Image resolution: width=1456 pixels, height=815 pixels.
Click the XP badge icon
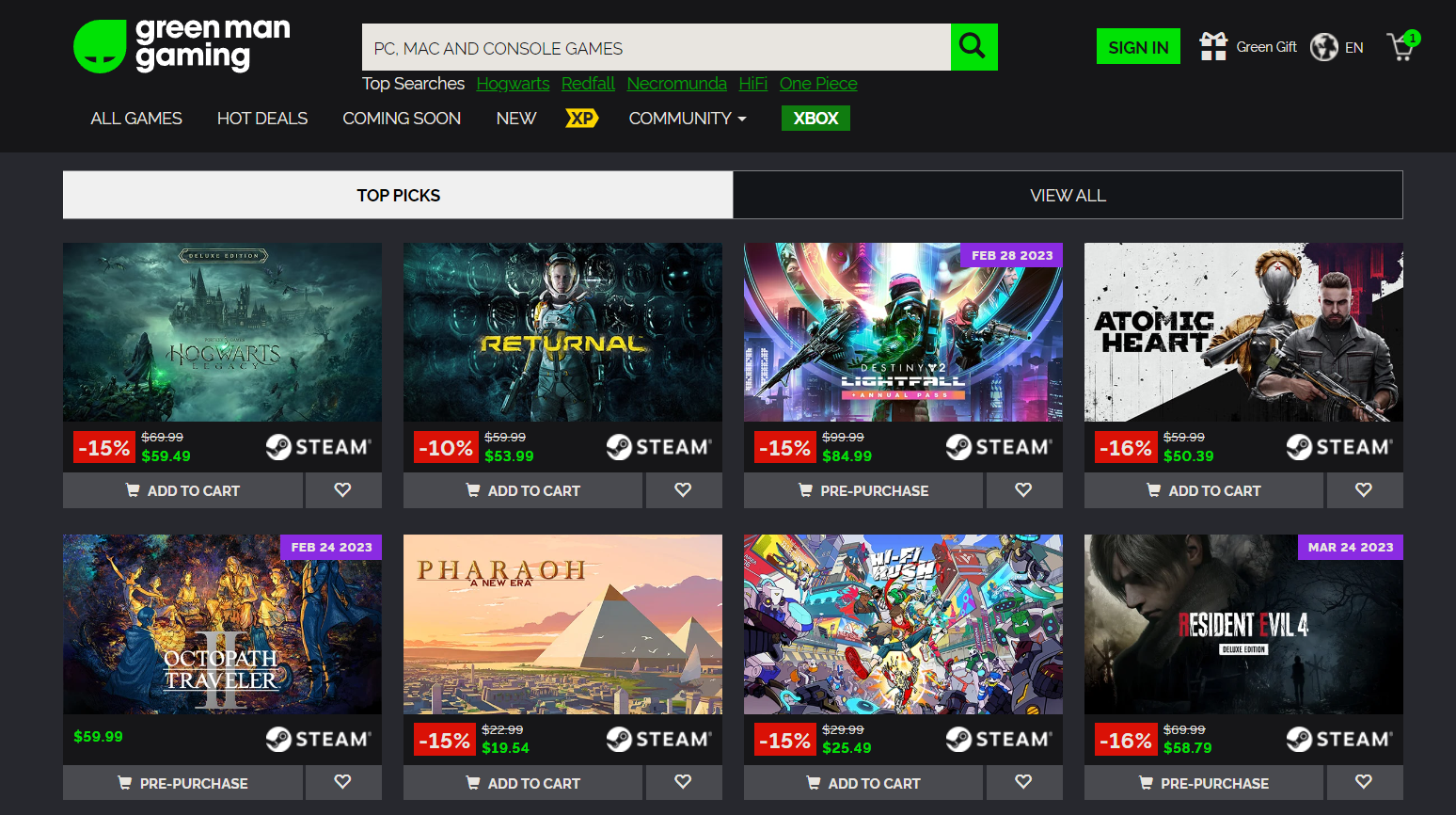(582, 119)
